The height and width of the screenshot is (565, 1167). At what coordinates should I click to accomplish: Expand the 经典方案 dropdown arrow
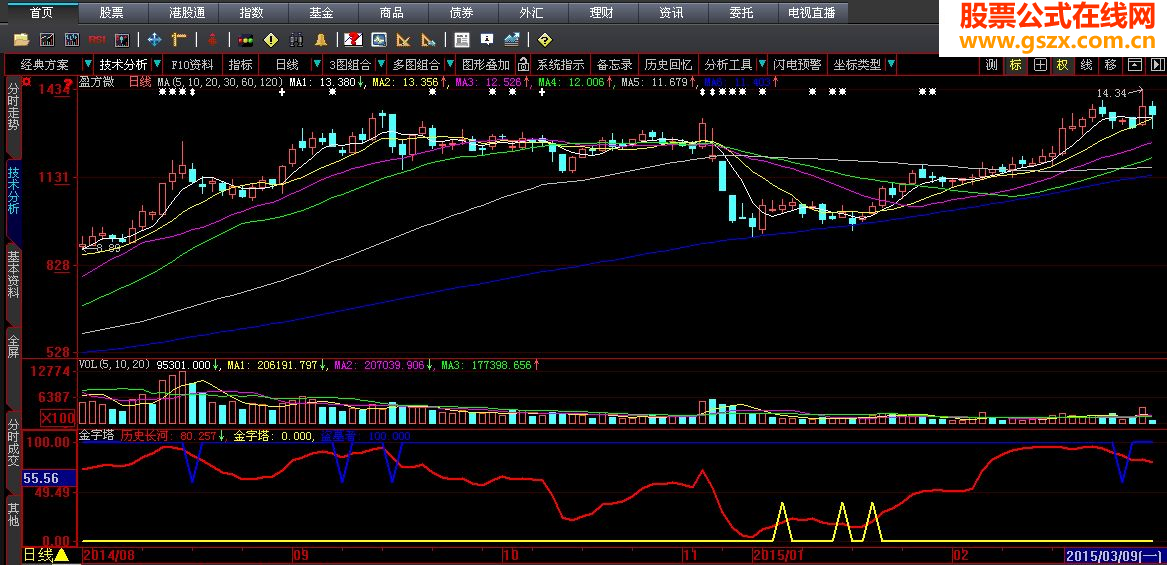pyautogui.click(x=79, y=64)
